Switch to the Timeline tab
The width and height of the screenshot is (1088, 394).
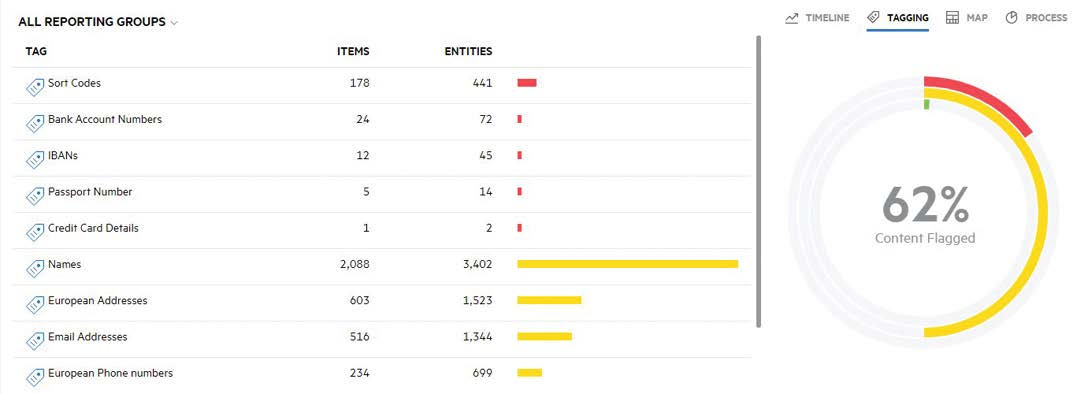817,18
